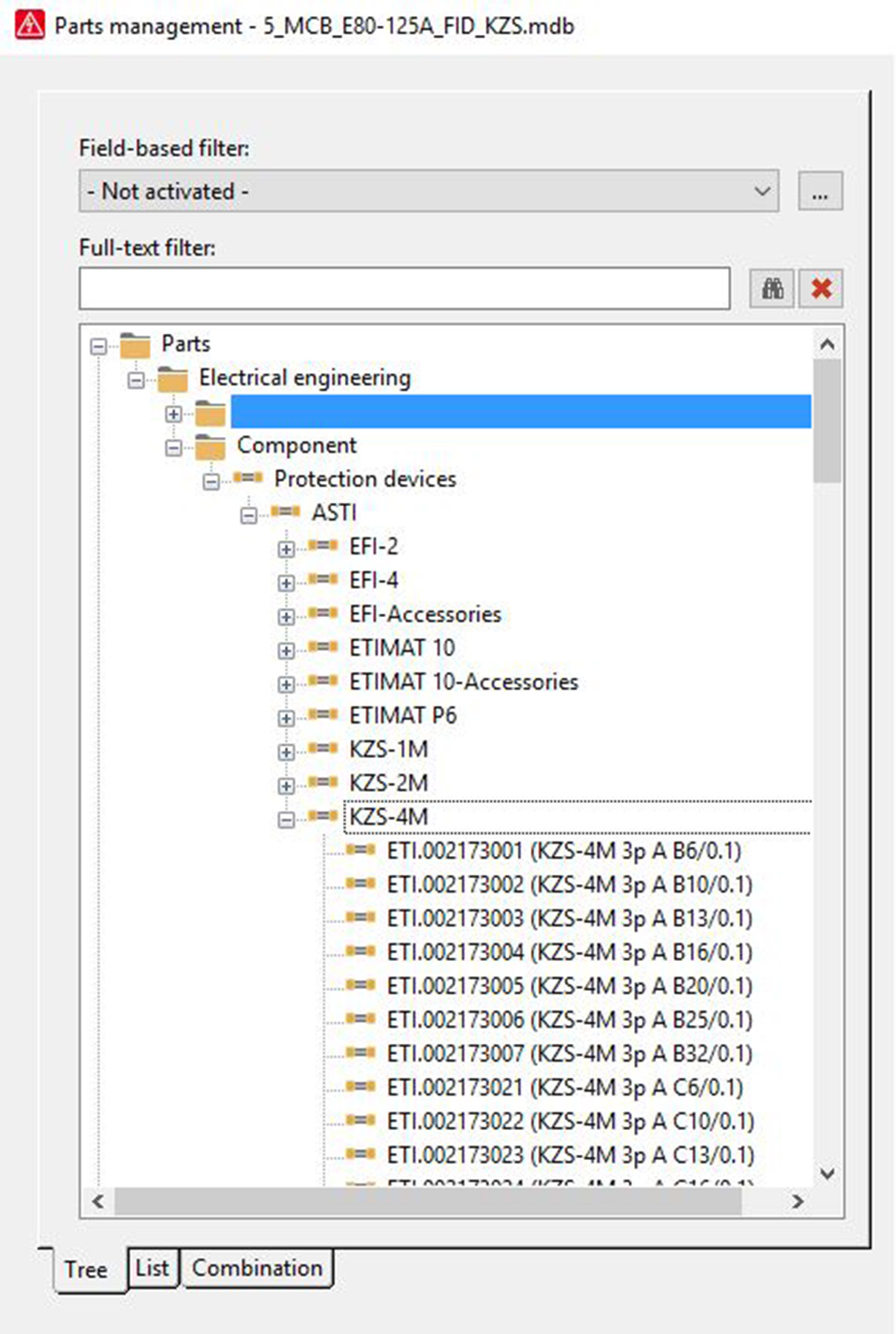Click the KZS-4M part icon

pyautogui.click(x=323, y=816)
